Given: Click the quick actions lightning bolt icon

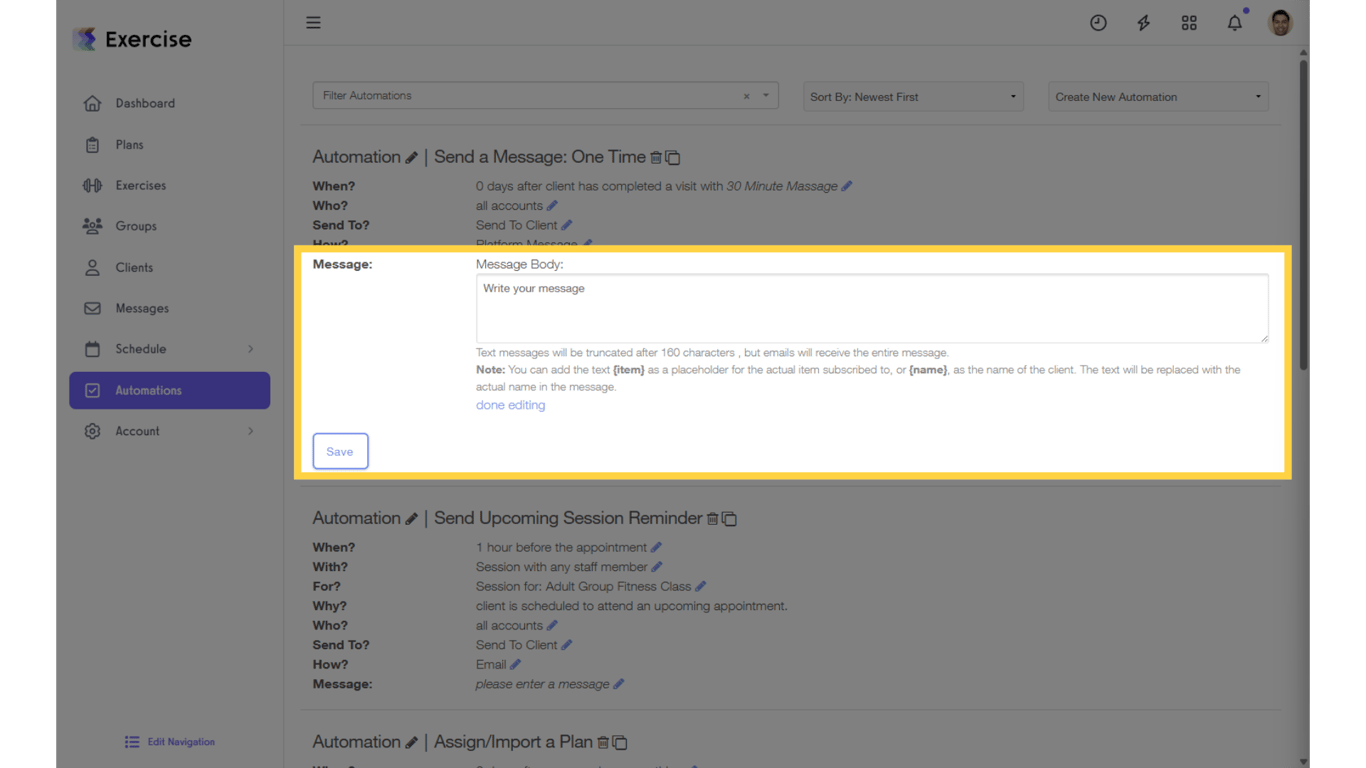Looking at the screenshot, I should 1143,22.
